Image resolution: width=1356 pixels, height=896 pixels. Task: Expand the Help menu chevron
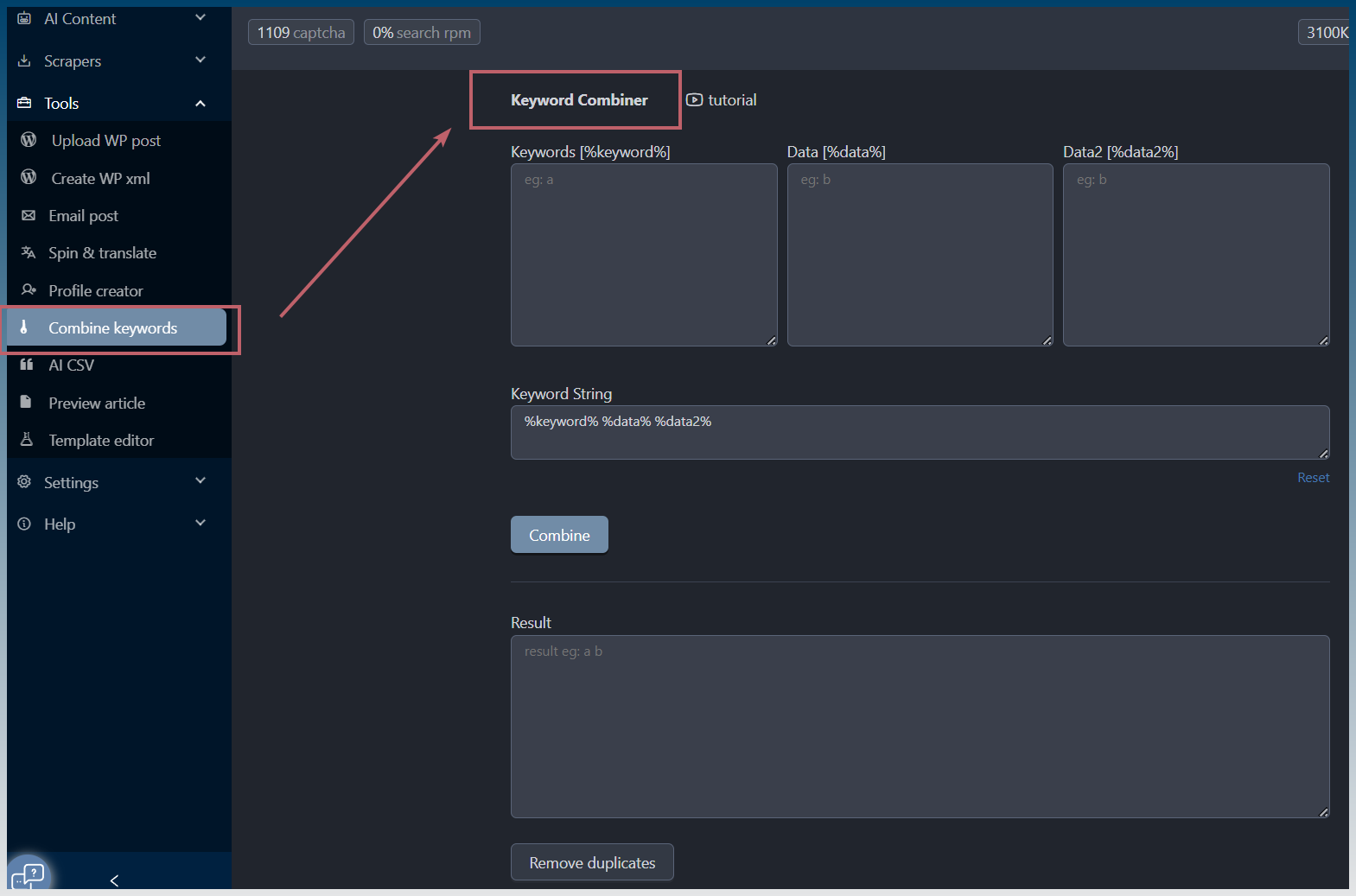[x=201, y=523]
